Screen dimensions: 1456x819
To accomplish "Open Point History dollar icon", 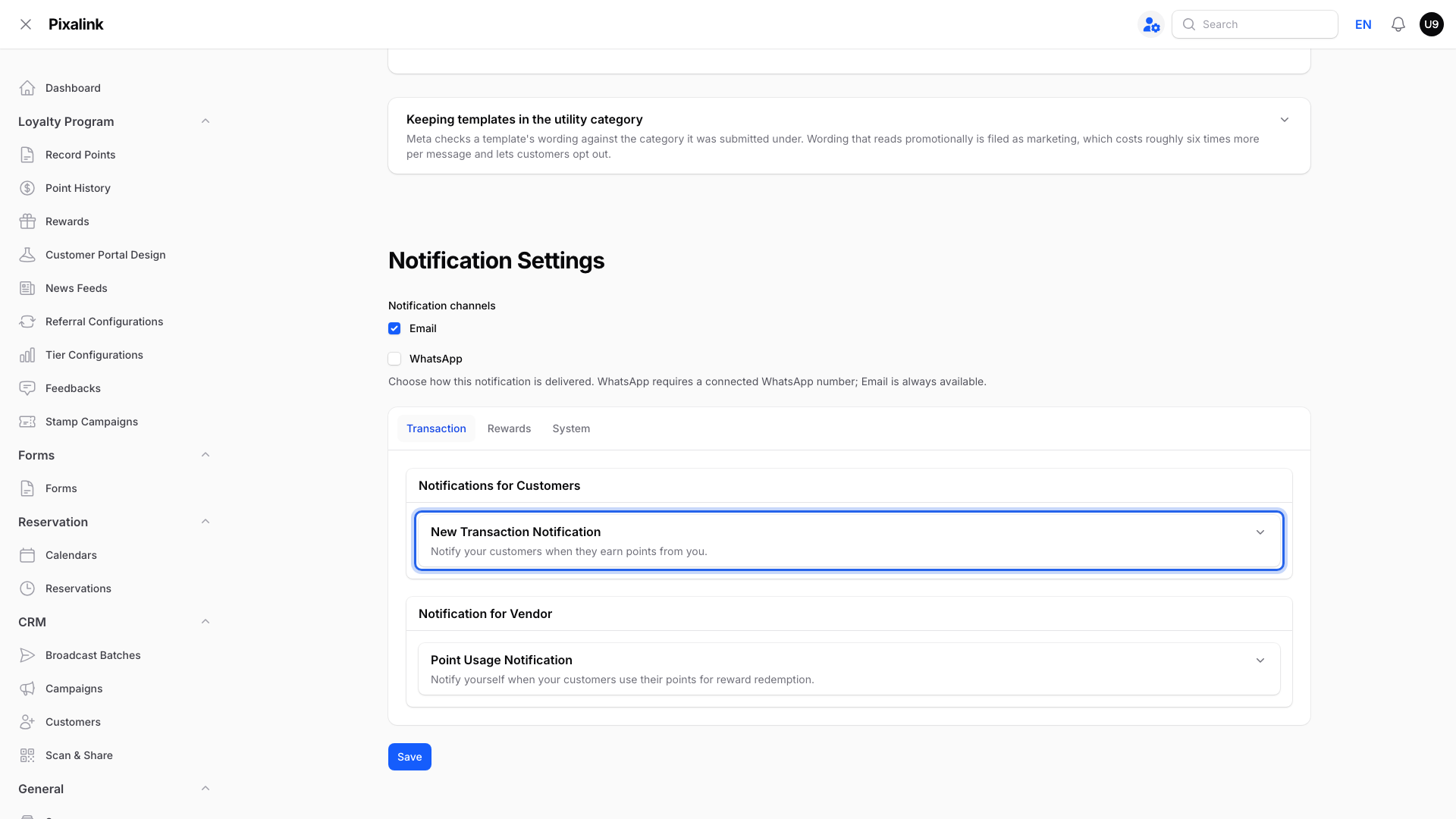I will coord(27,188).
